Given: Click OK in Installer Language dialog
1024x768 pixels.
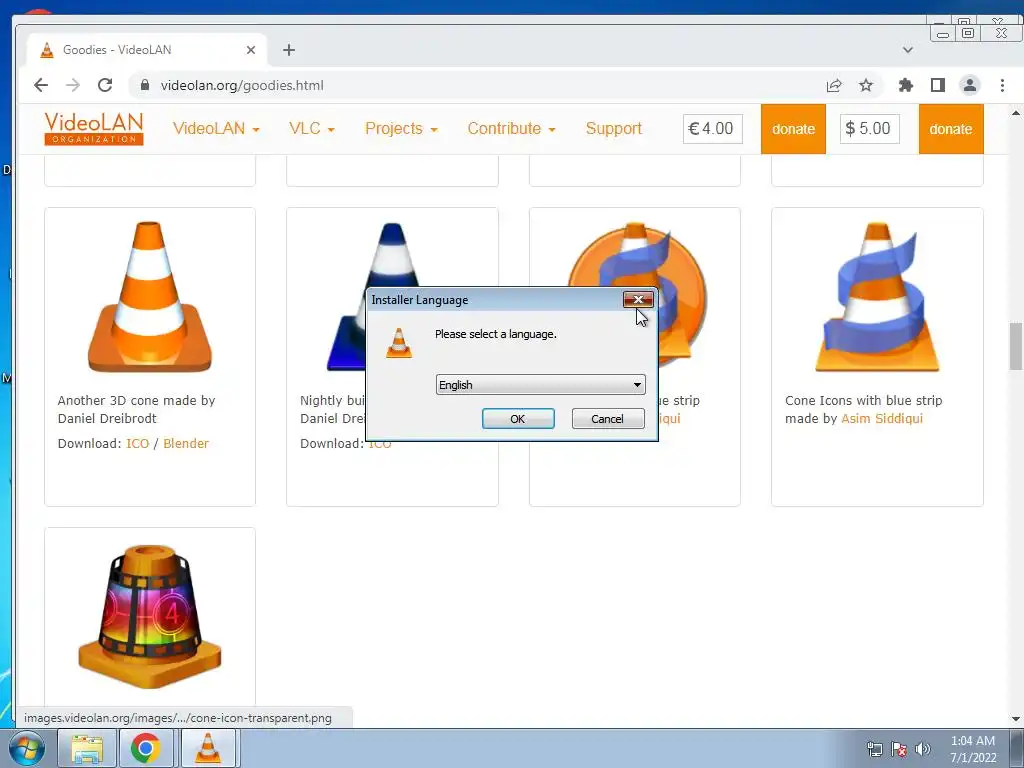Looking at the screenshot, I should point(518,419).
